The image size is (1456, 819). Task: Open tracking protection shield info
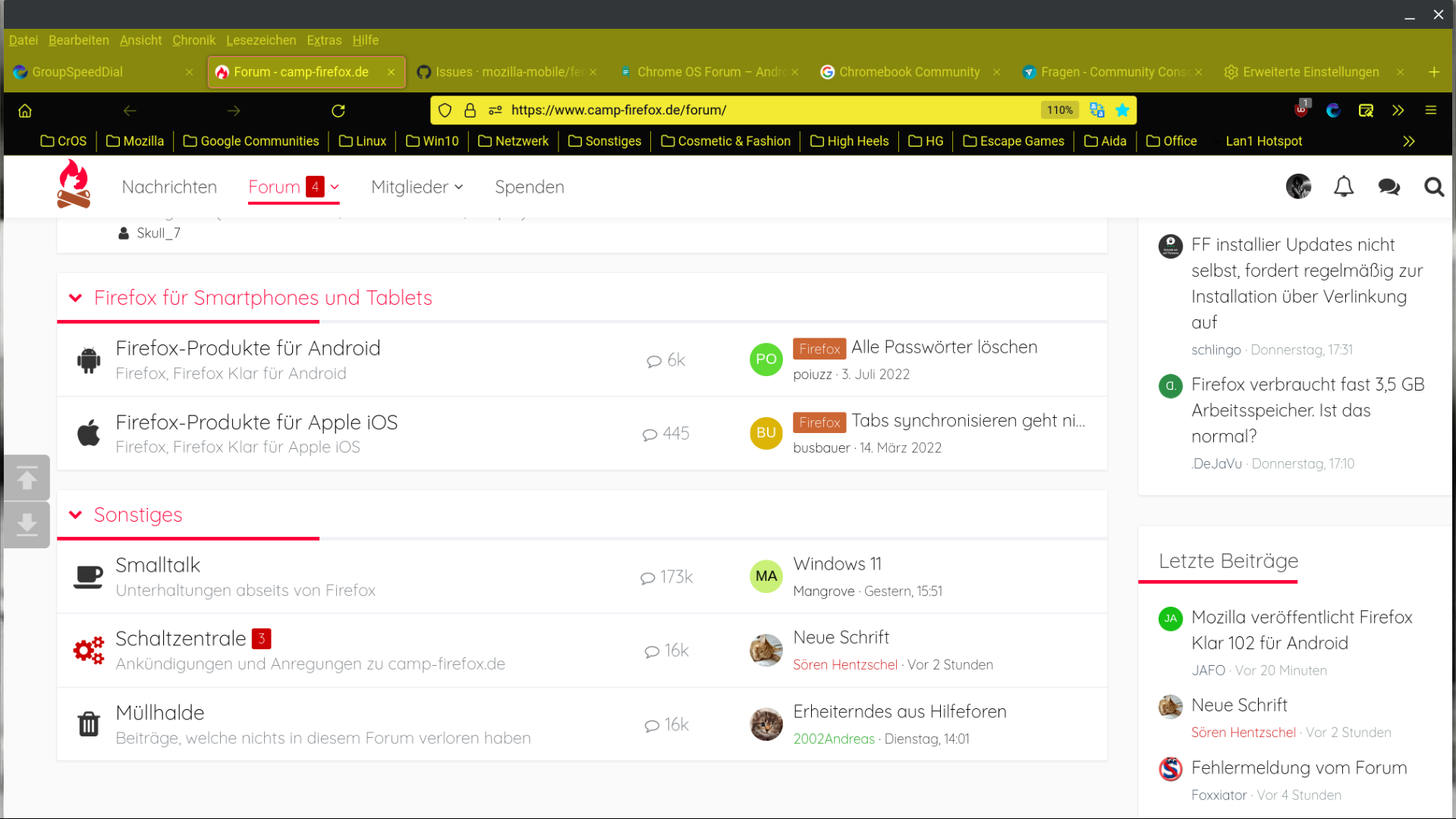tap(445, 111)
